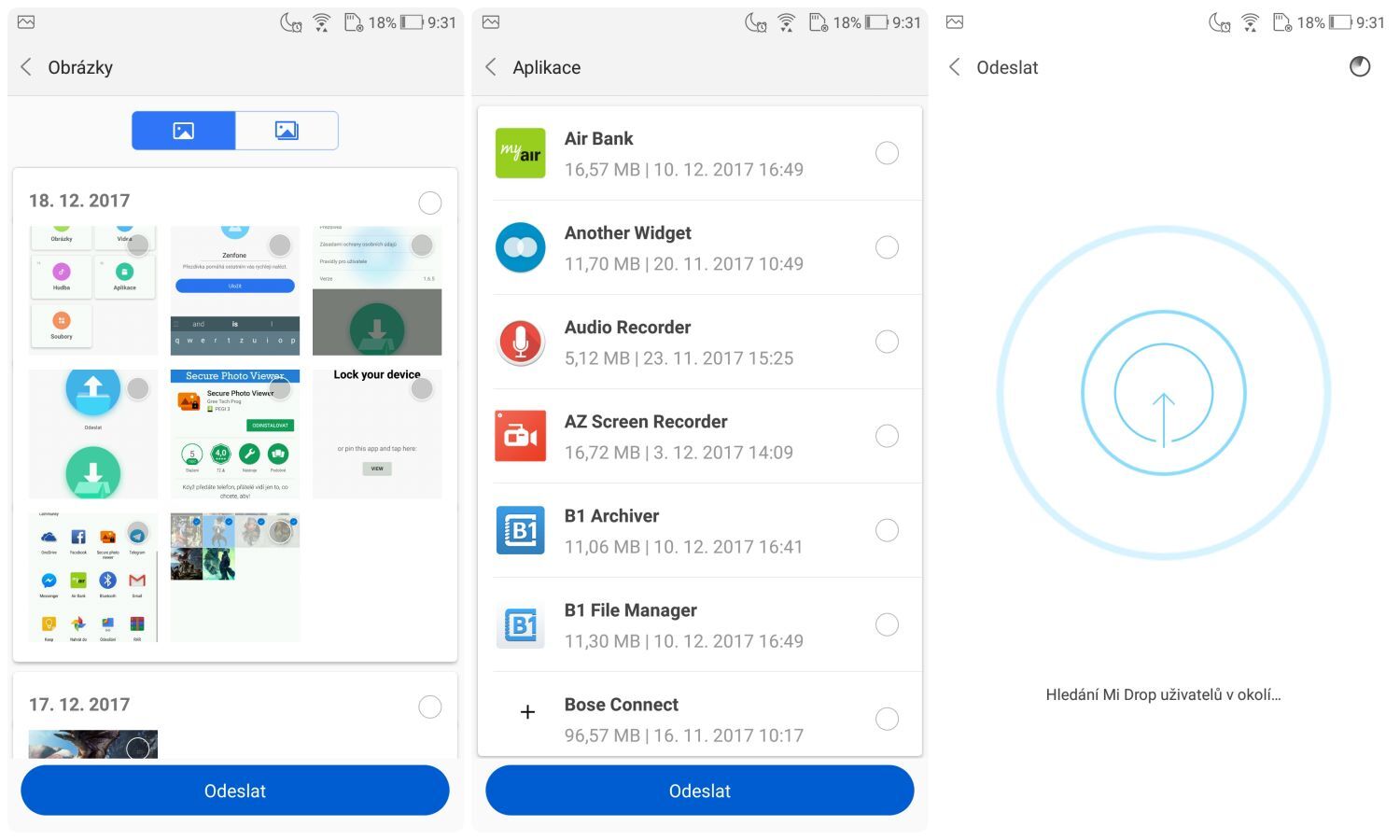The width and height of the screenshot is (1400, 840).
Task: Select the Bose Connect app radio button
Action: click(x=887, y=719)
